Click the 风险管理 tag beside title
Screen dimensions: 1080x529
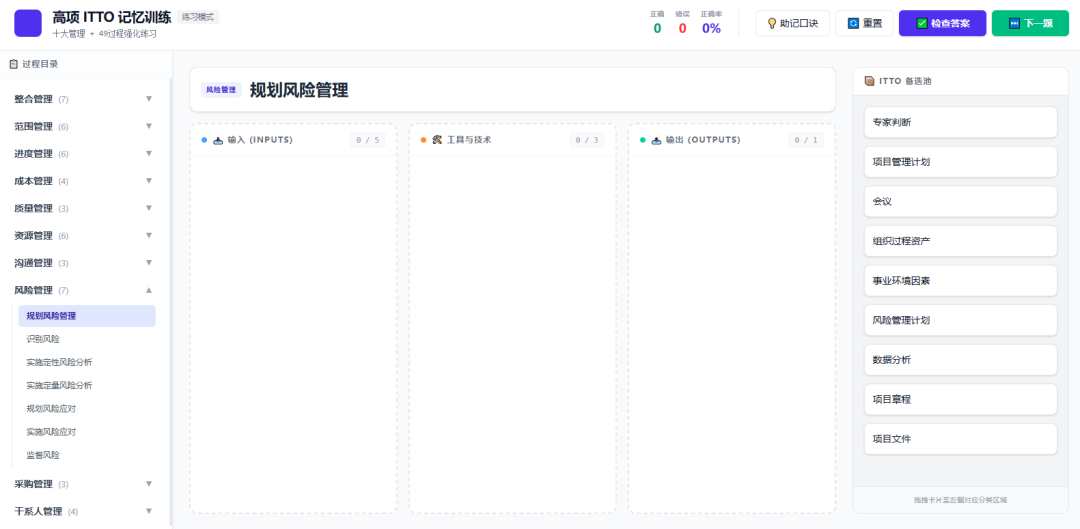(221, 90)
